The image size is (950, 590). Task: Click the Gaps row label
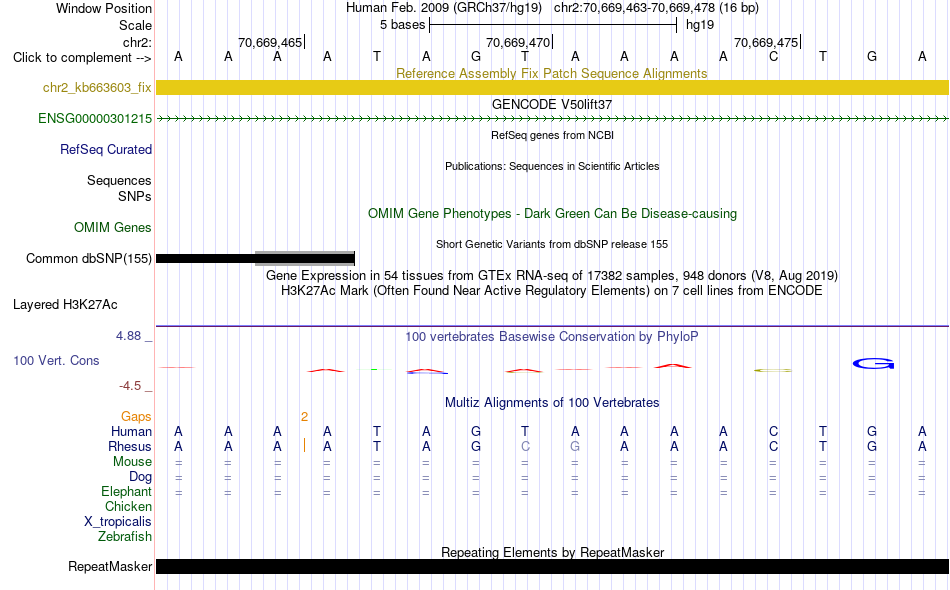[136, 416]
